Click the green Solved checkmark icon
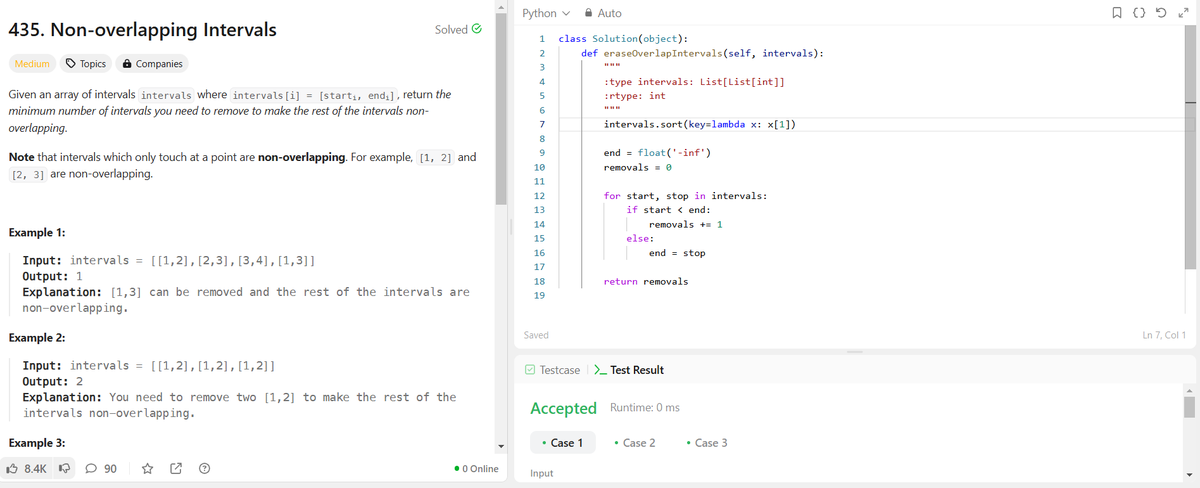The width and height of the screenshot is (1200, 488). tap(477, 29)
